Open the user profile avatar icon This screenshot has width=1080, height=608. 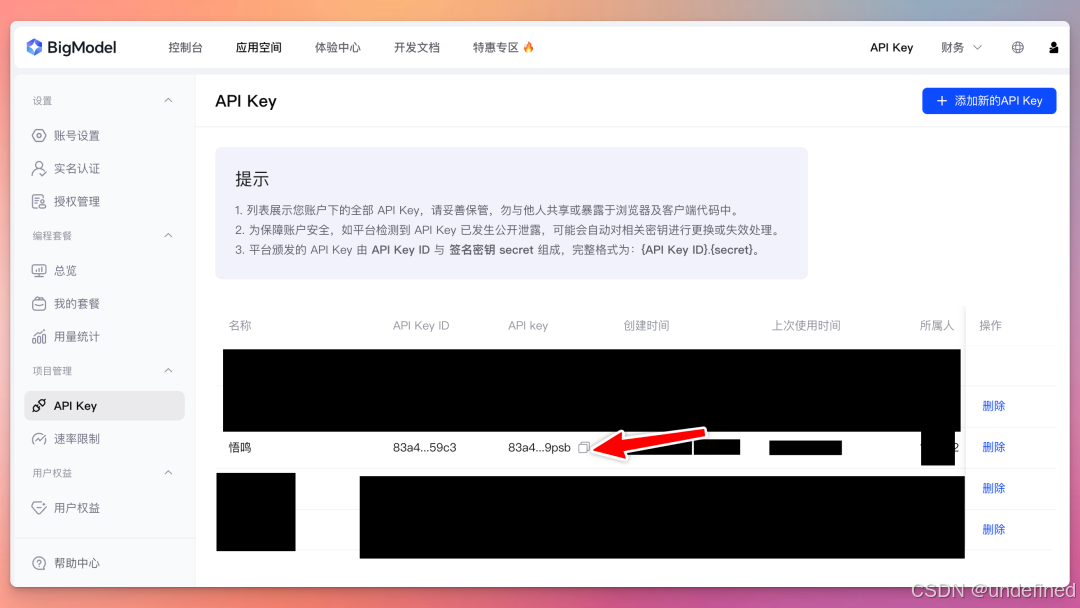[x=1053, y=48]
